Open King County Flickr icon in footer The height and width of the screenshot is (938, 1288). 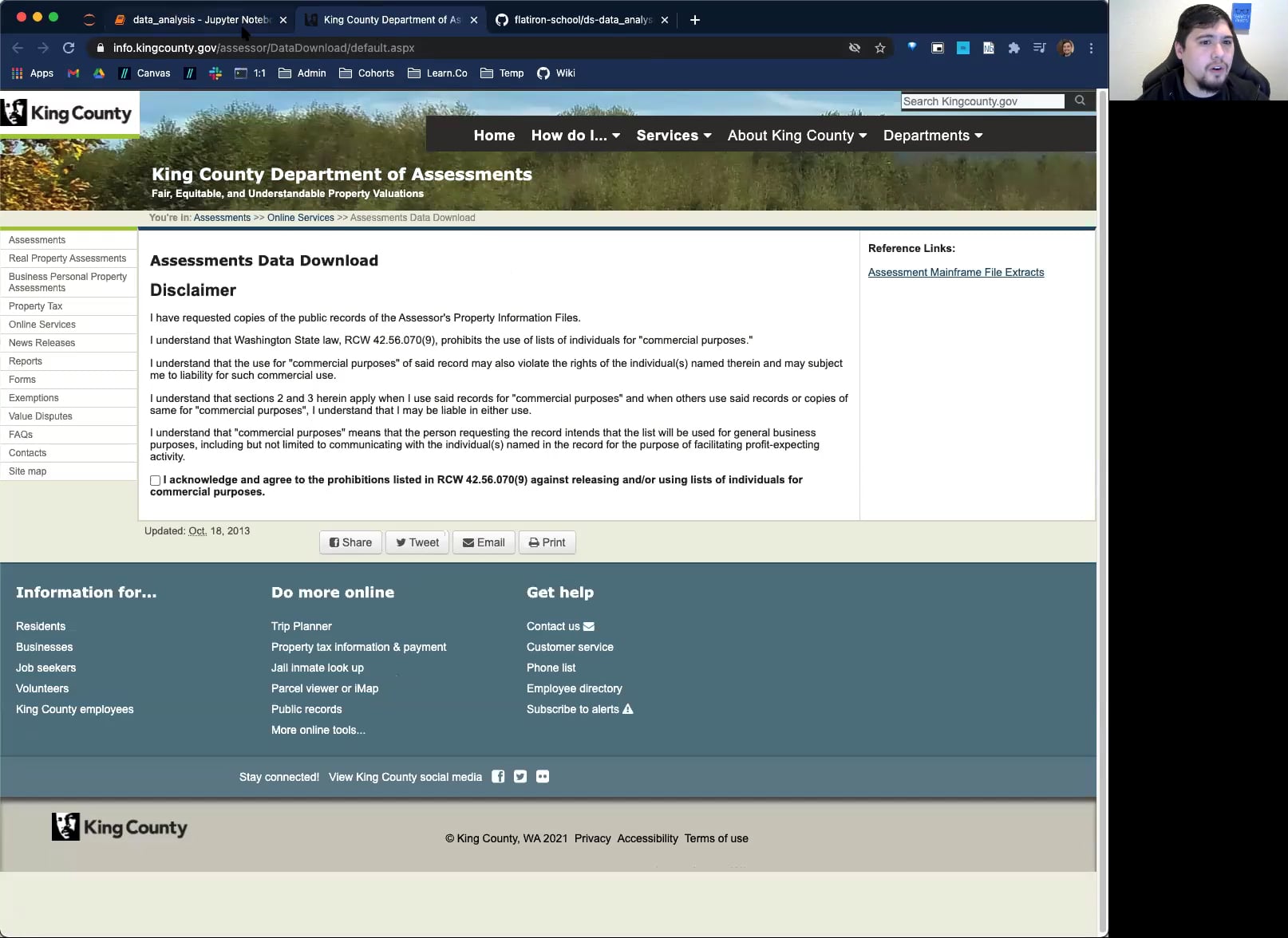pyautogui.click(x=543, y=776)
